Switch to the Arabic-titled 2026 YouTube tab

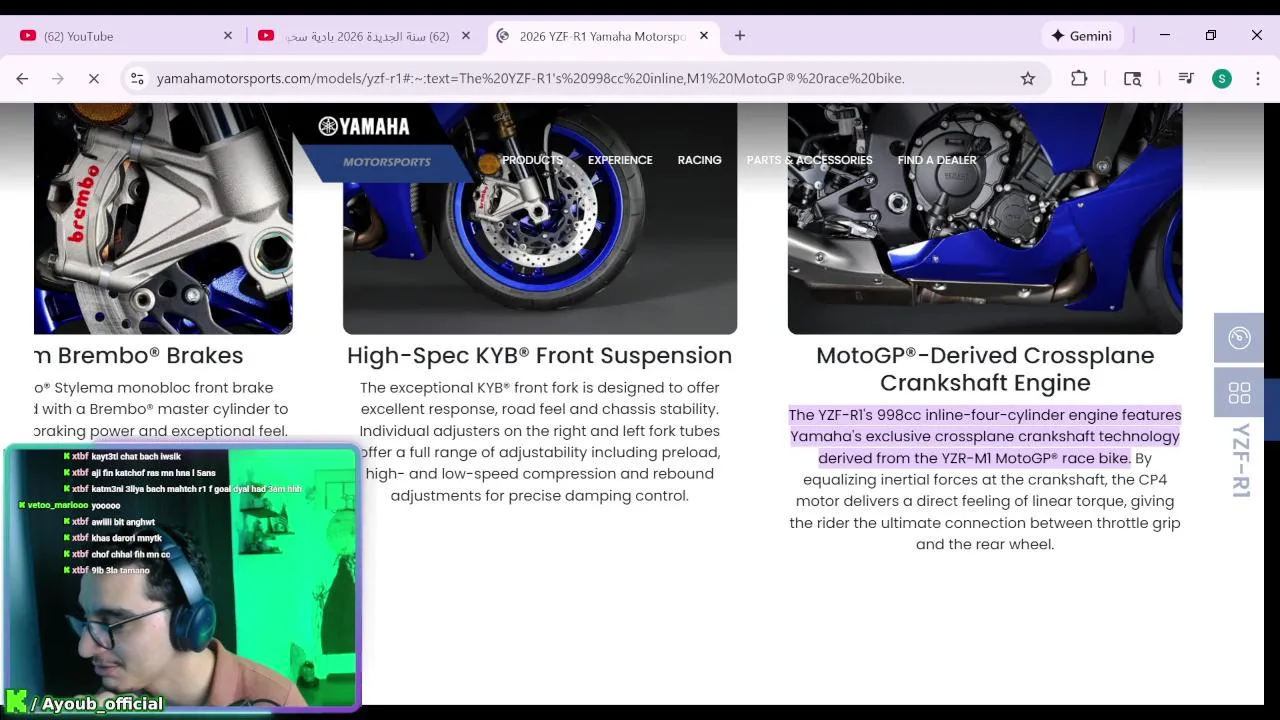(x=365, y=36)
